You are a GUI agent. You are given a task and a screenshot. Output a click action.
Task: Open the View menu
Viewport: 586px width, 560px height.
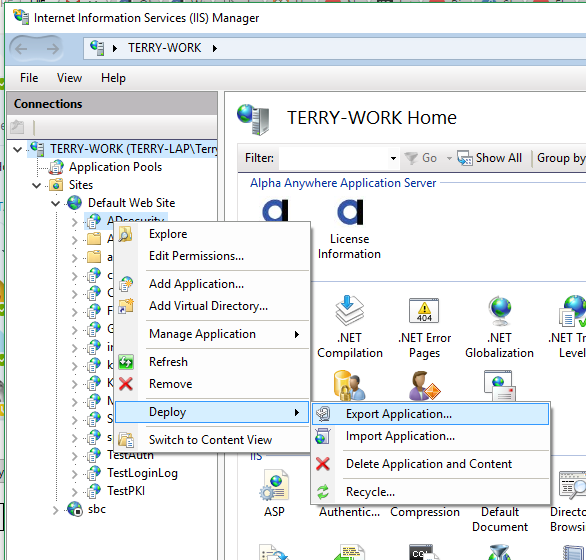coord(69,78)
